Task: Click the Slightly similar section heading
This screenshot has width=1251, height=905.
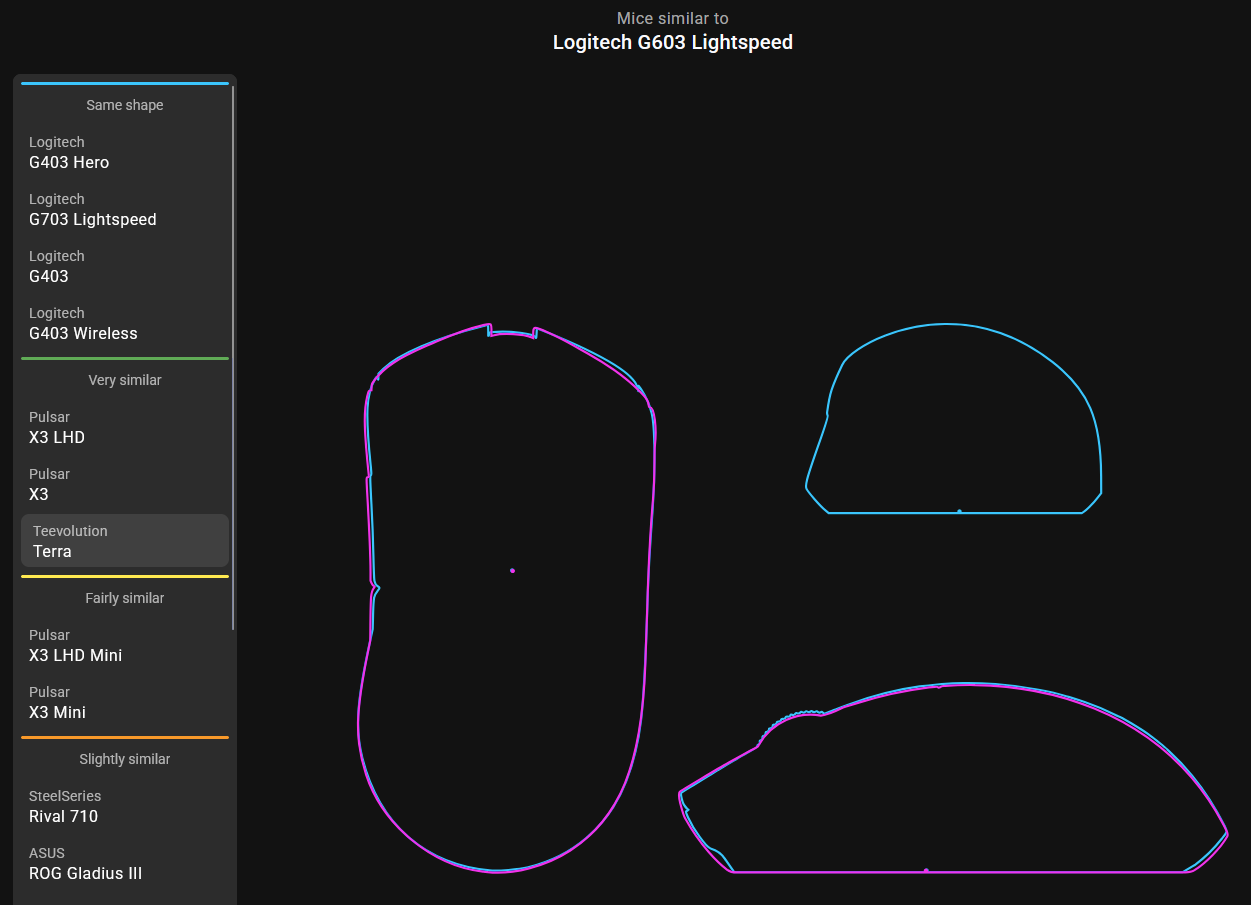Action: (x=125, y=759)
